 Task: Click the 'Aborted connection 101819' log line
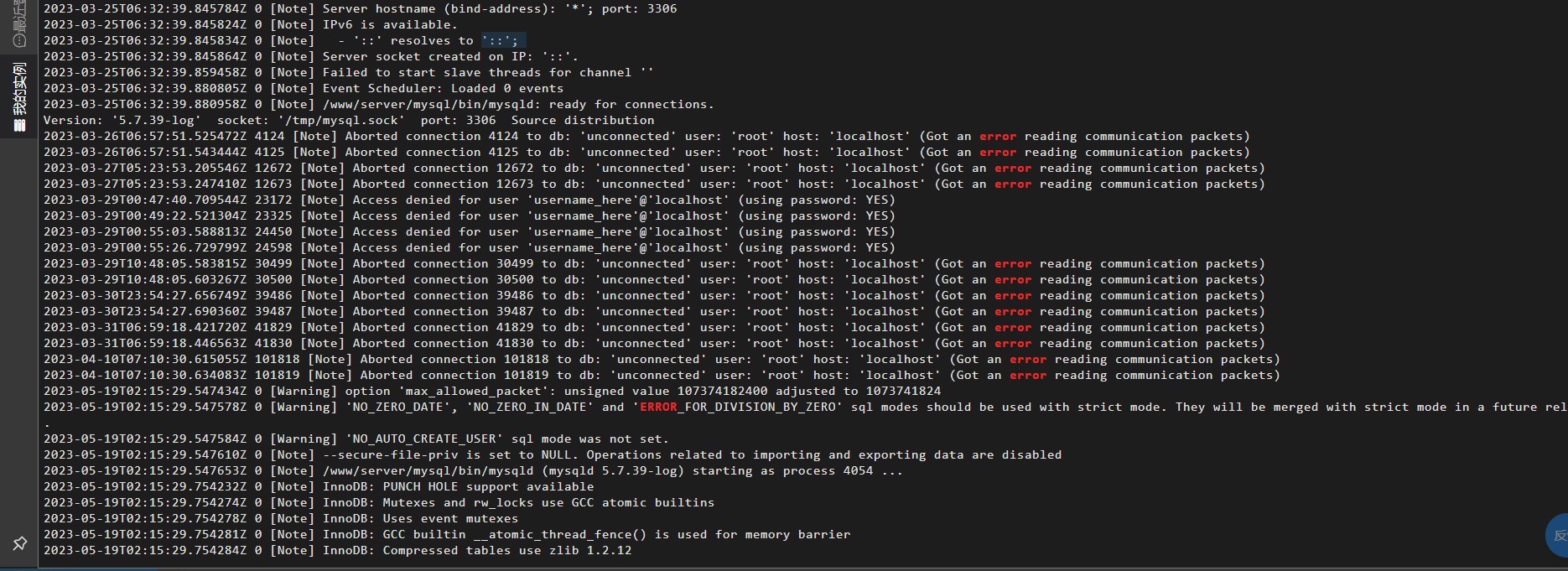[x=662, y=375]
